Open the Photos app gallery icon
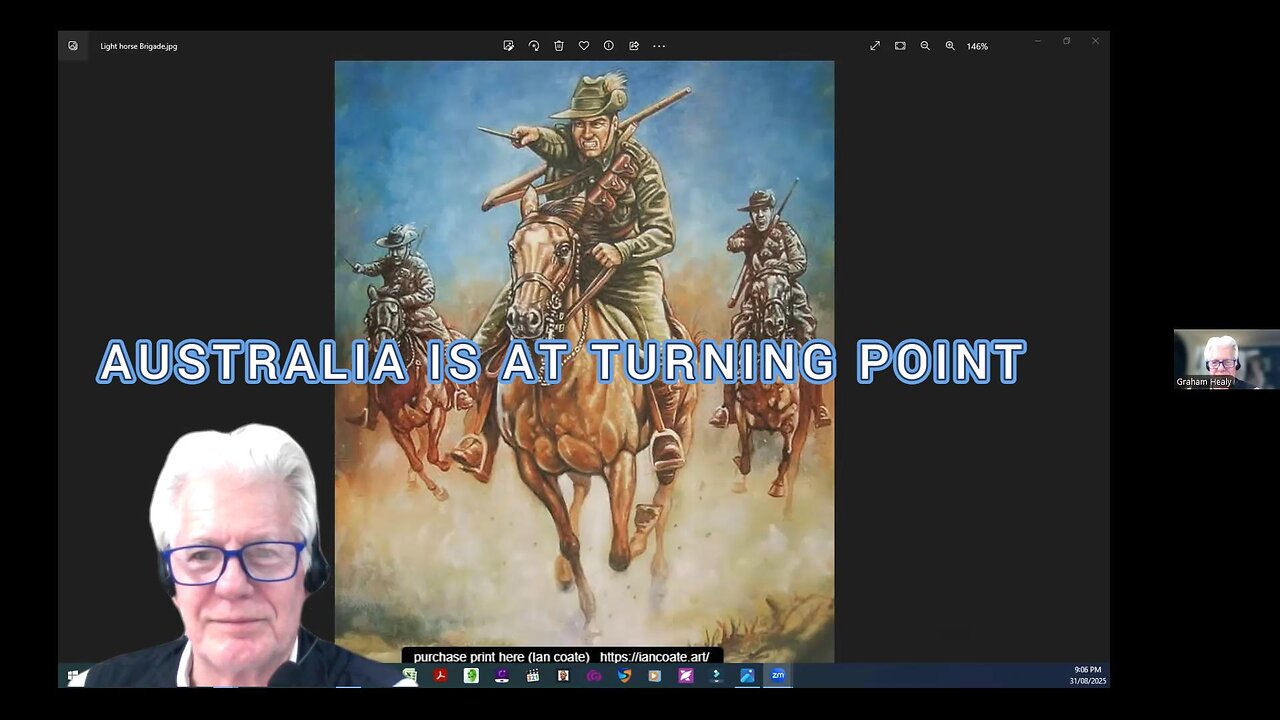 [x=73, y=46]
